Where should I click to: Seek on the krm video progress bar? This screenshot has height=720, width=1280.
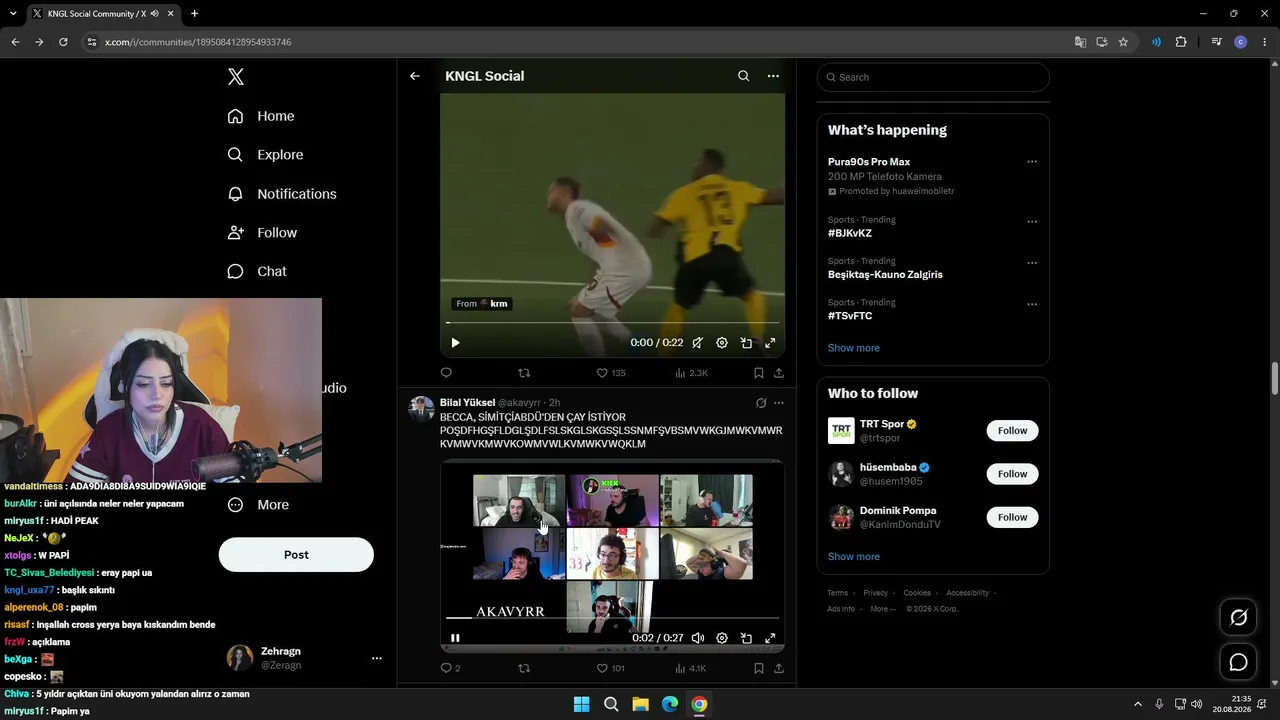612,323
